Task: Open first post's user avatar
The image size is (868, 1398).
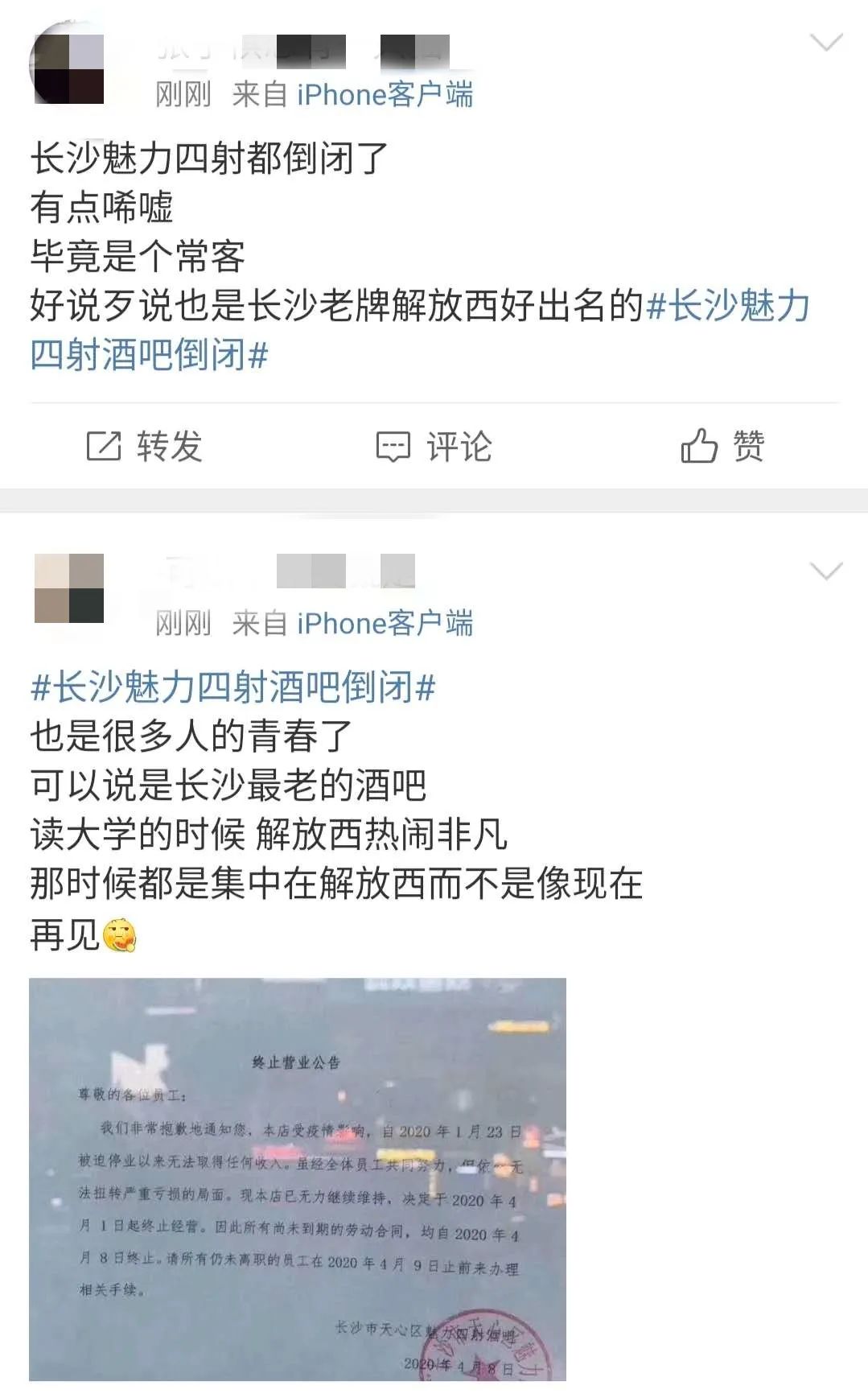Action: click(x=69, y=68)
